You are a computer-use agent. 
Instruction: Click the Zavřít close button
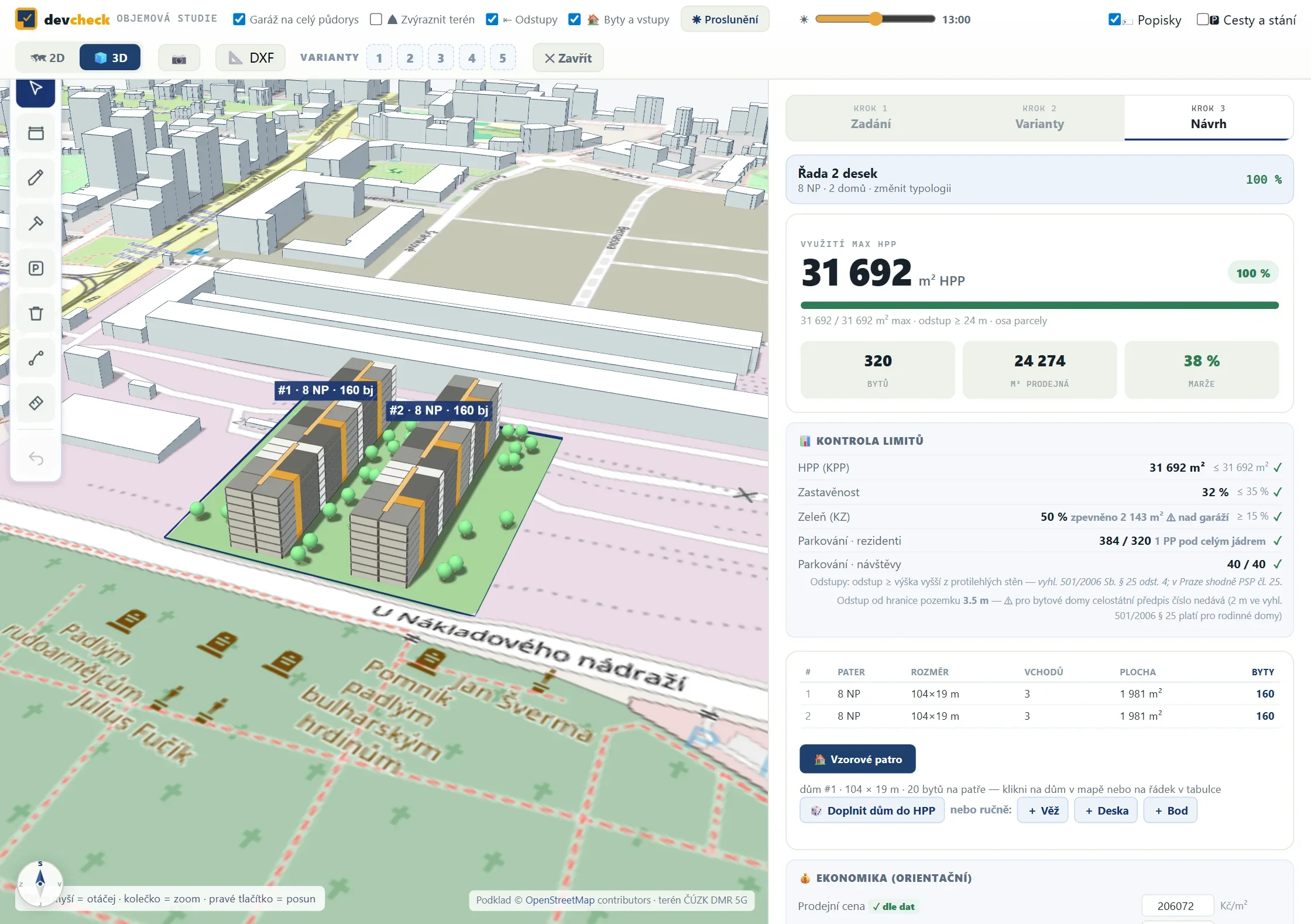point(568,58)
